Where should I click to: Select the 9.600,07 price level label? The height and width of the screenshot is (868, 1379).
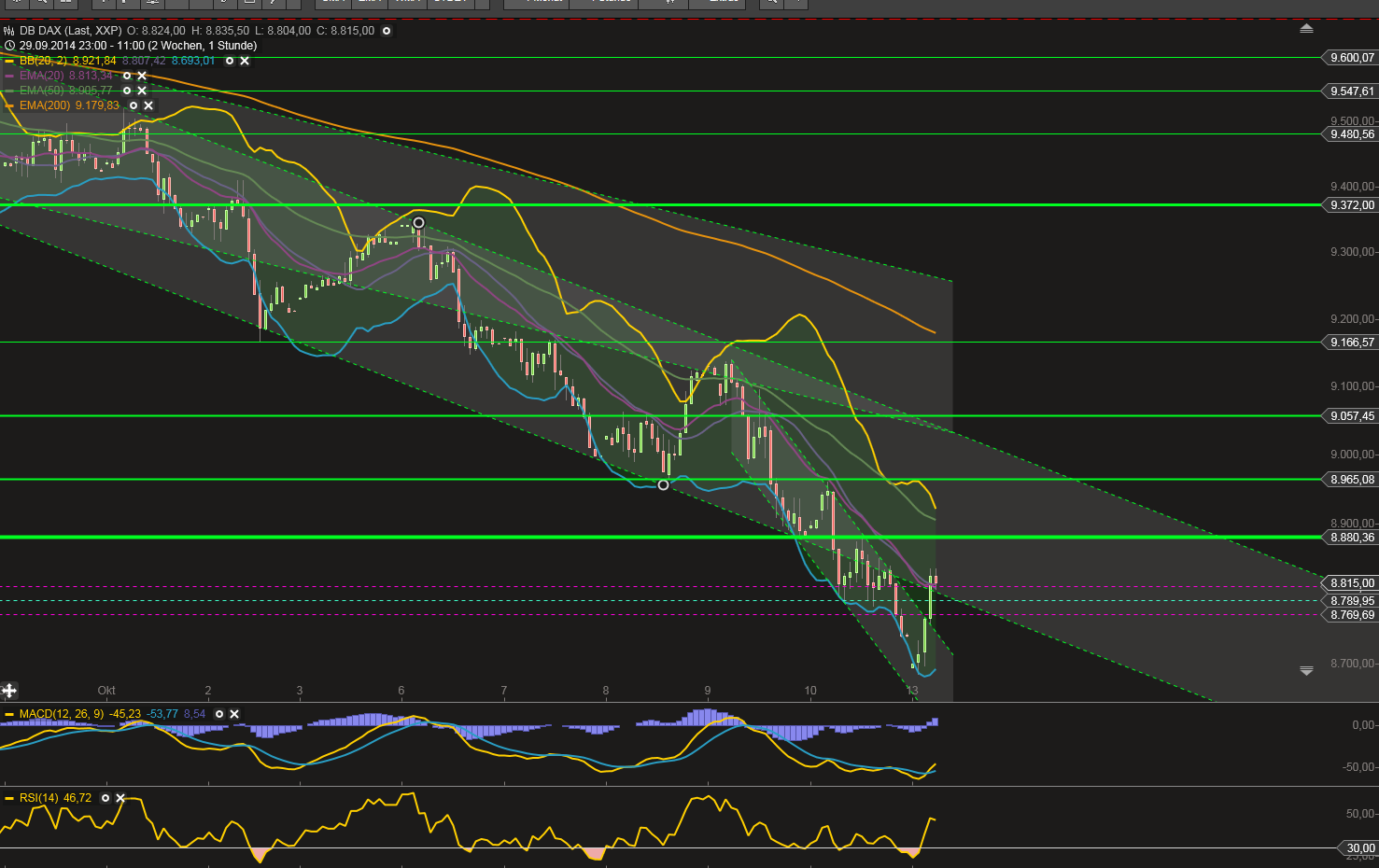(1350, 58)
